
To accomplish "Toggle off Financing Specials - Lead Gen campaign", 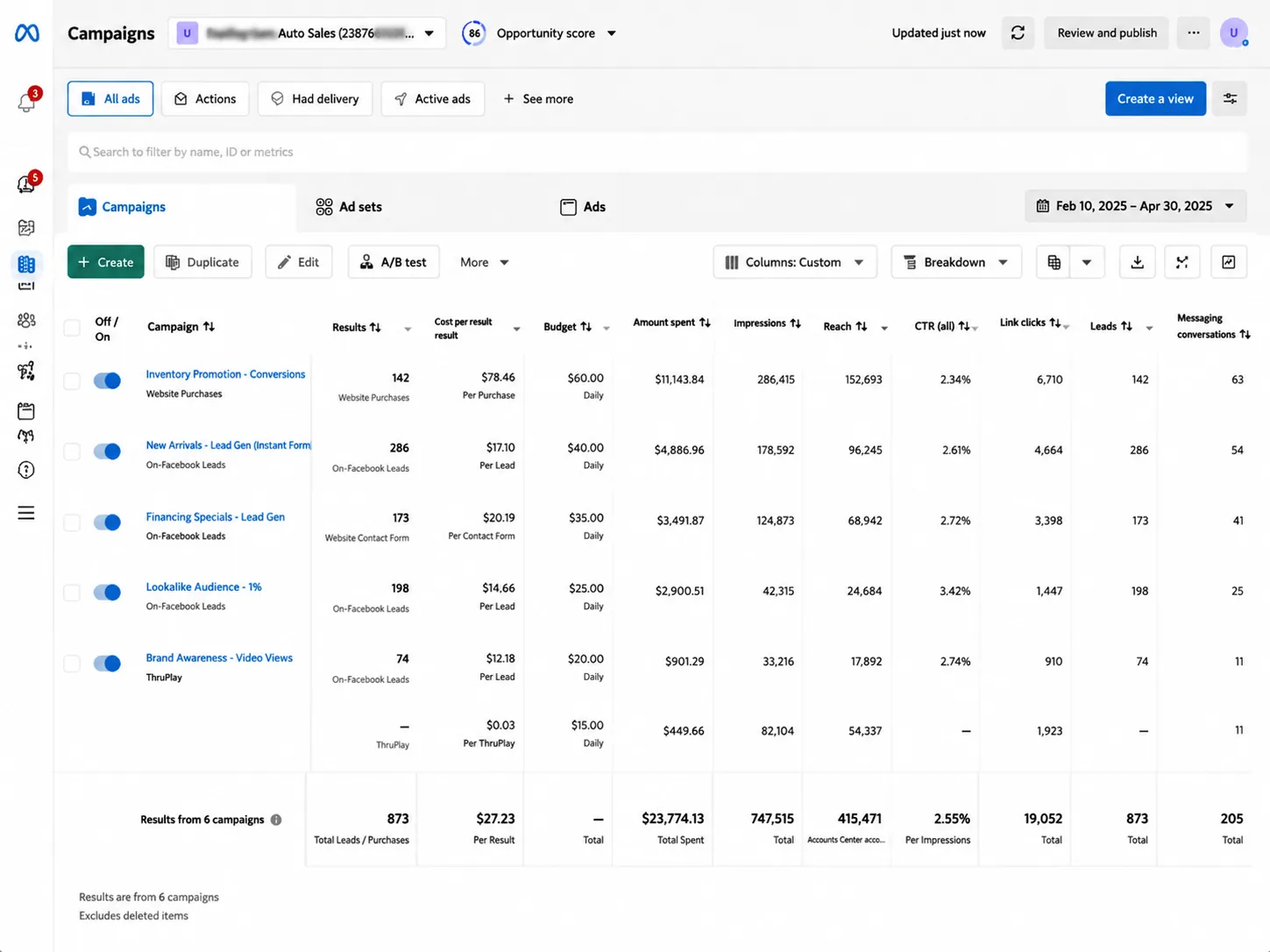I will [107, 522].
